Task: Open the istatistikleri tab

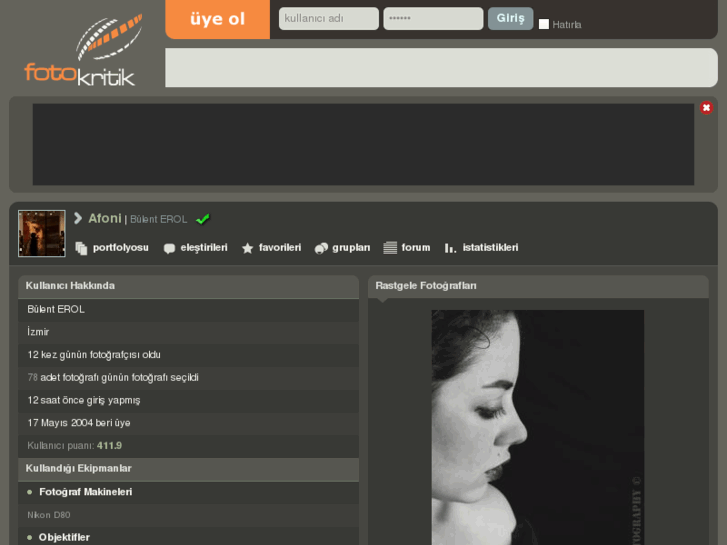Action: 491,248
